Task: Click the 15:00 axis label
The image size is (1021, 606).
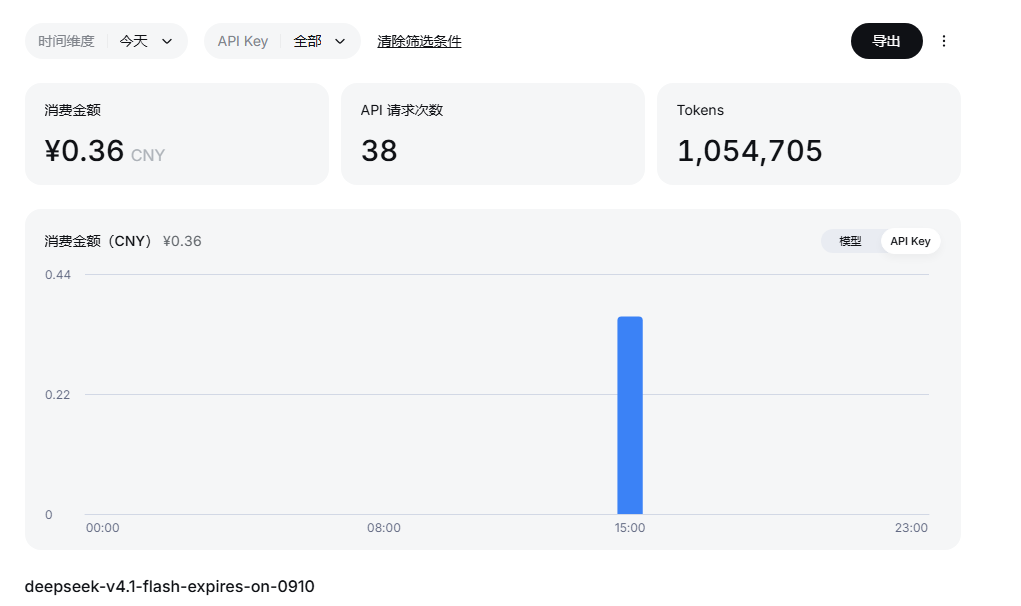Action: (x=630, y=528)
